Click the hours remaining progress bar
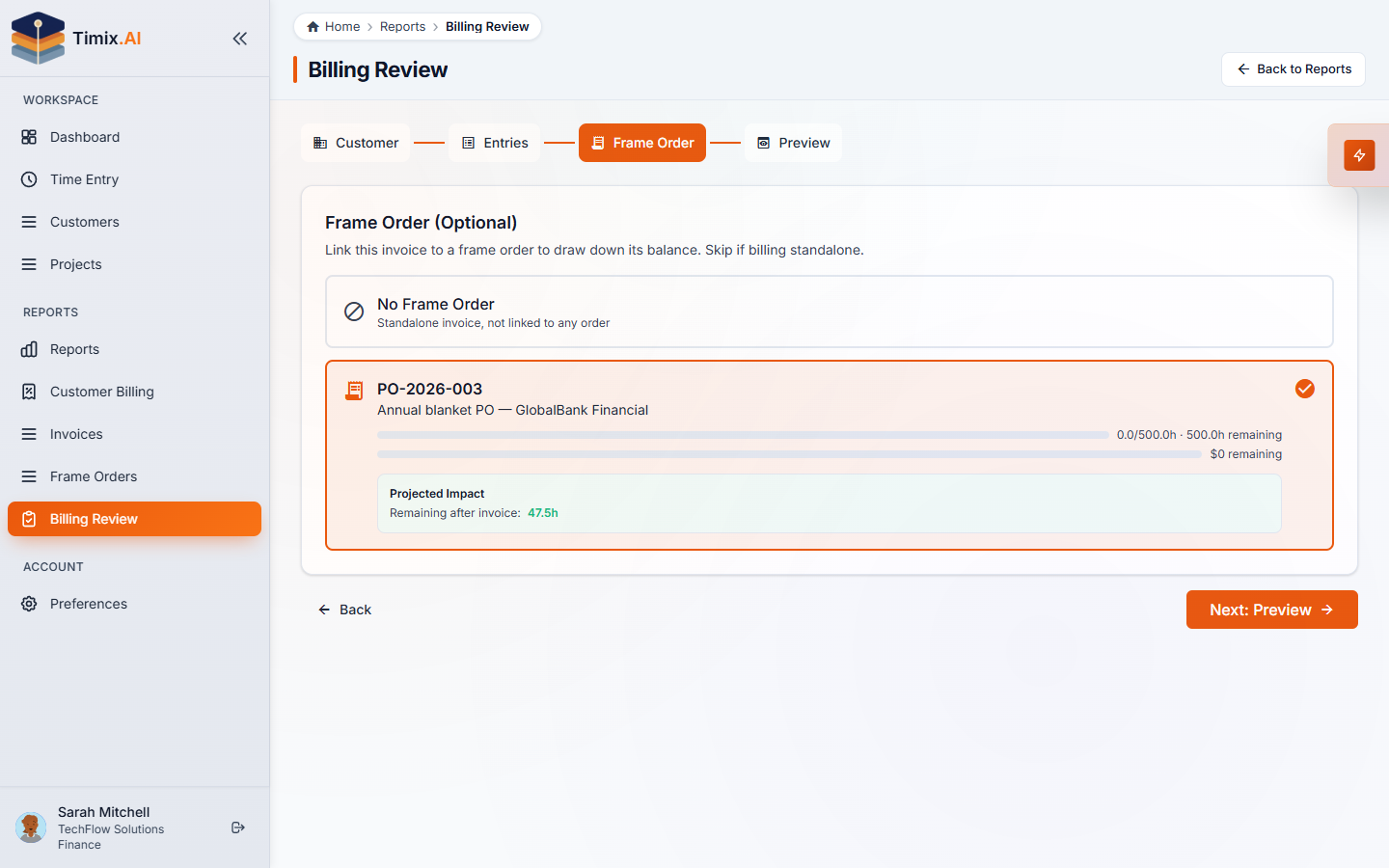The height and width of the screenshot is (868, 1389). pyautogui.click(x=743, y=435)
